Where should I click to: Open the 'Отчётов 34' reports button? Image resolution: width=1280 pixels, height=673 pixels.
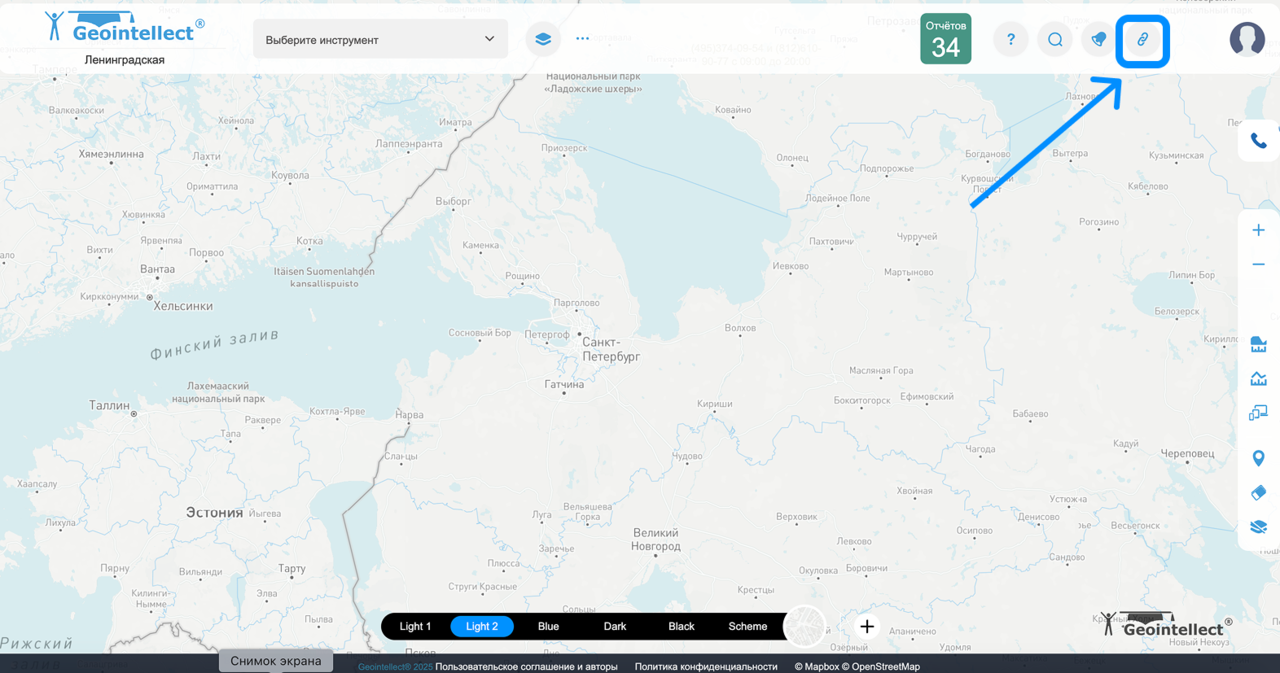(x=945, y=39)
